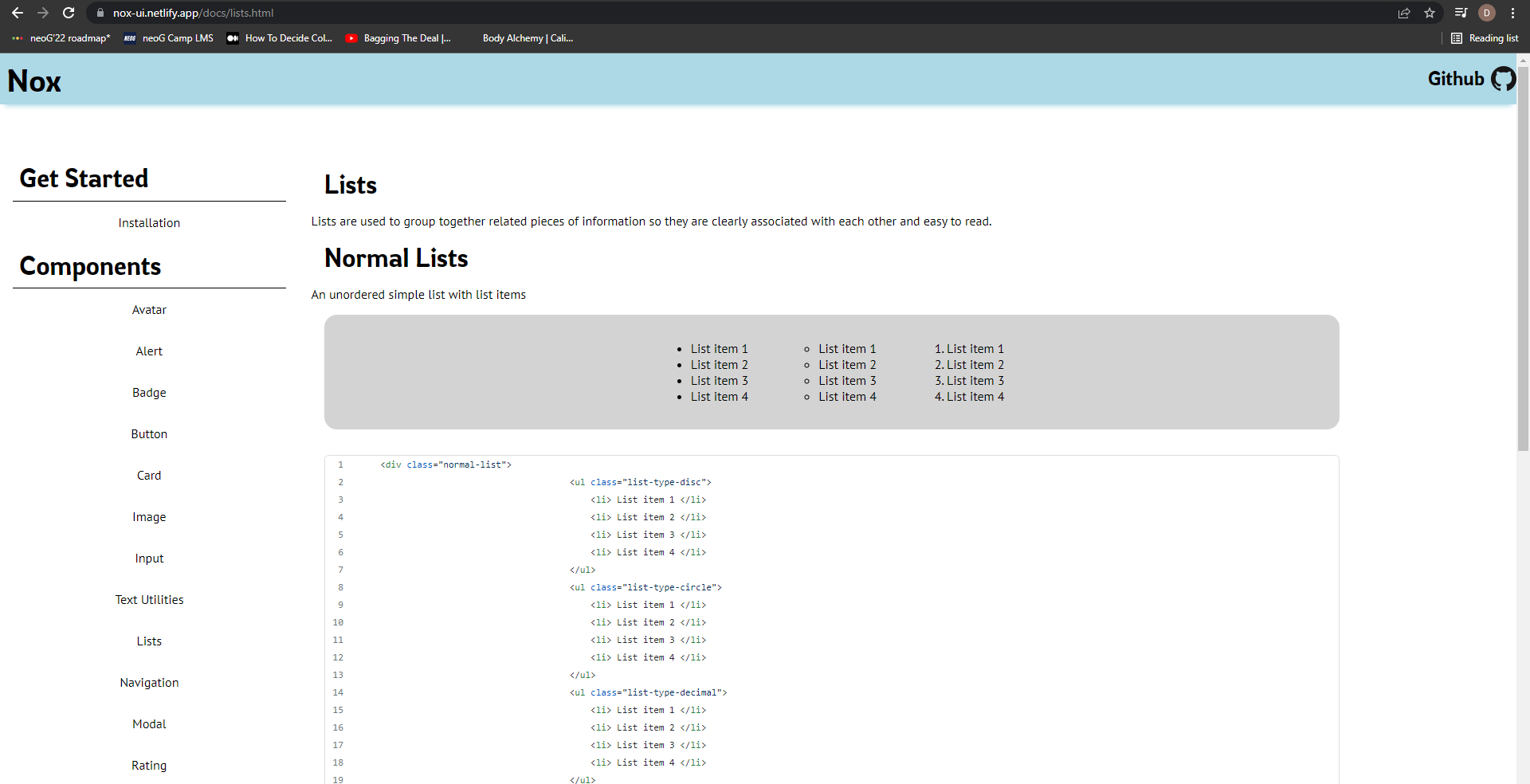Open the Chrome profile avatar
The width and height of the screenshot is (1530, 784).
point(1487,13)
